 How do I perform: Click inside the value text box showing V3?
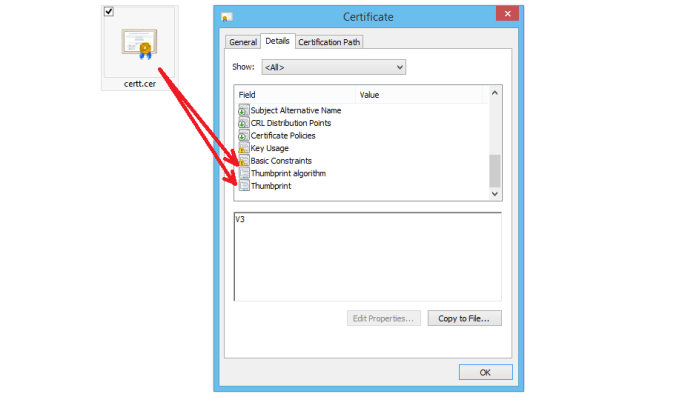coord(367,255)
